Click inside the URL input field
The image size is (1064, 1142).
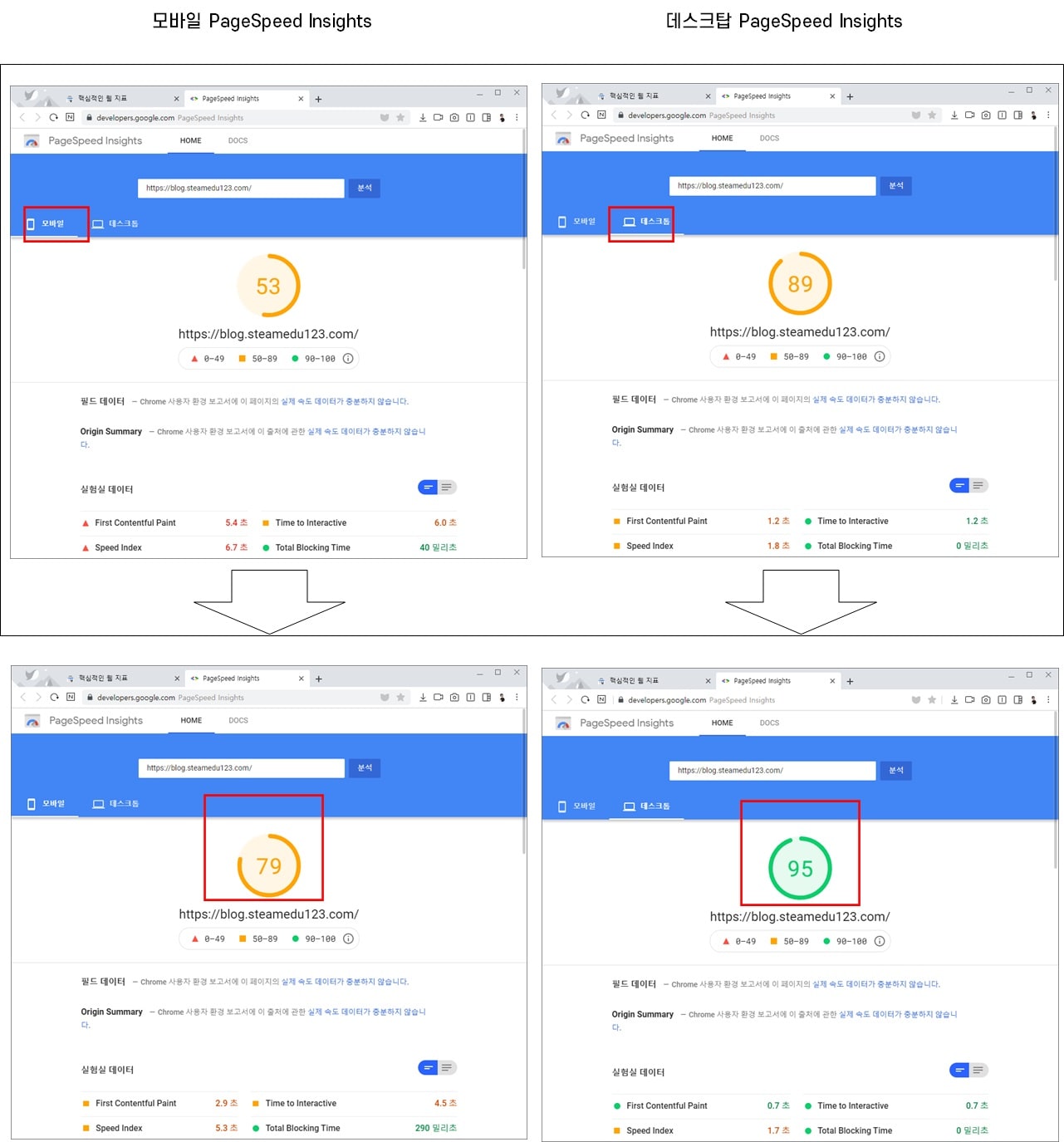[x=241, y=188]
